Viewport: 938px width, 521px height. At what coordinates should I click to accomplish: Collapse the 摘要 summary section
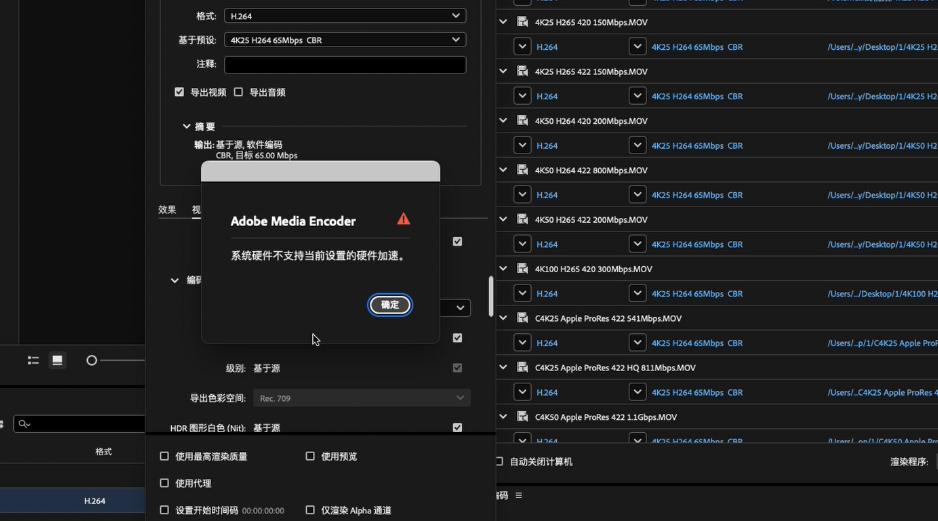[x=187, y=126]
